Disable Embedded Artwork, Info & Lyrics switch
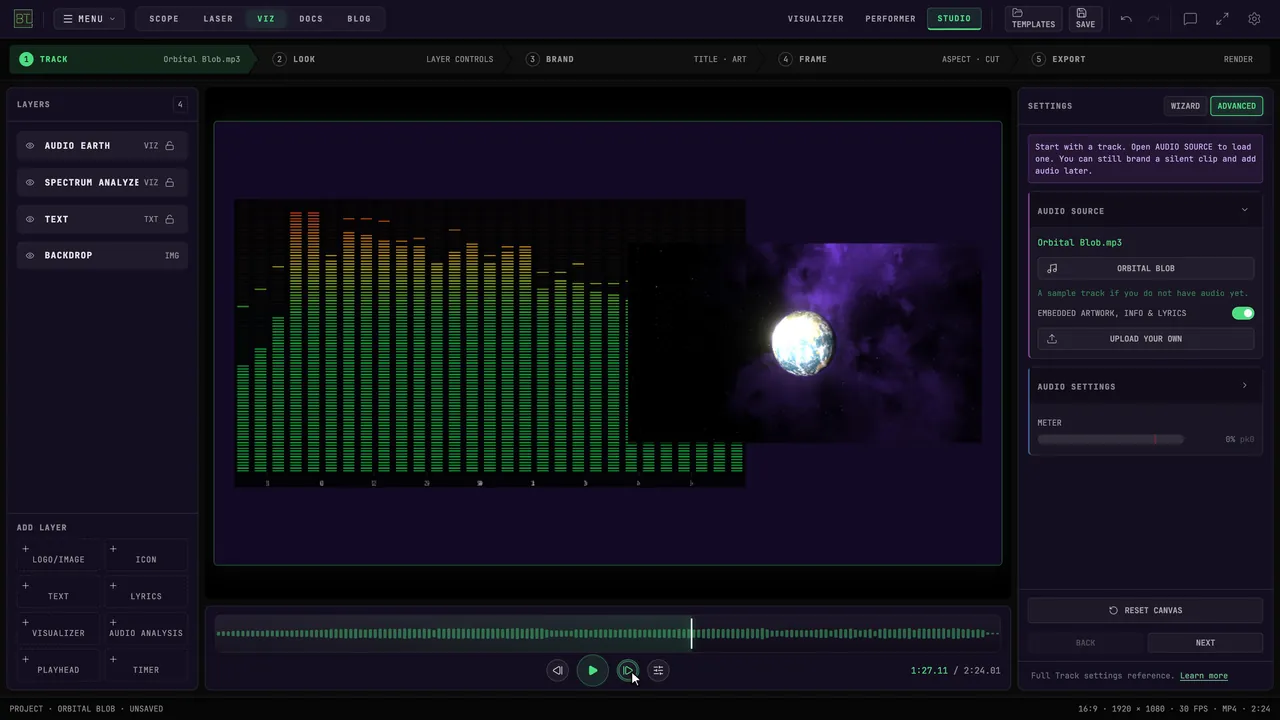 pyautogui.click(x=1243, y=313)
